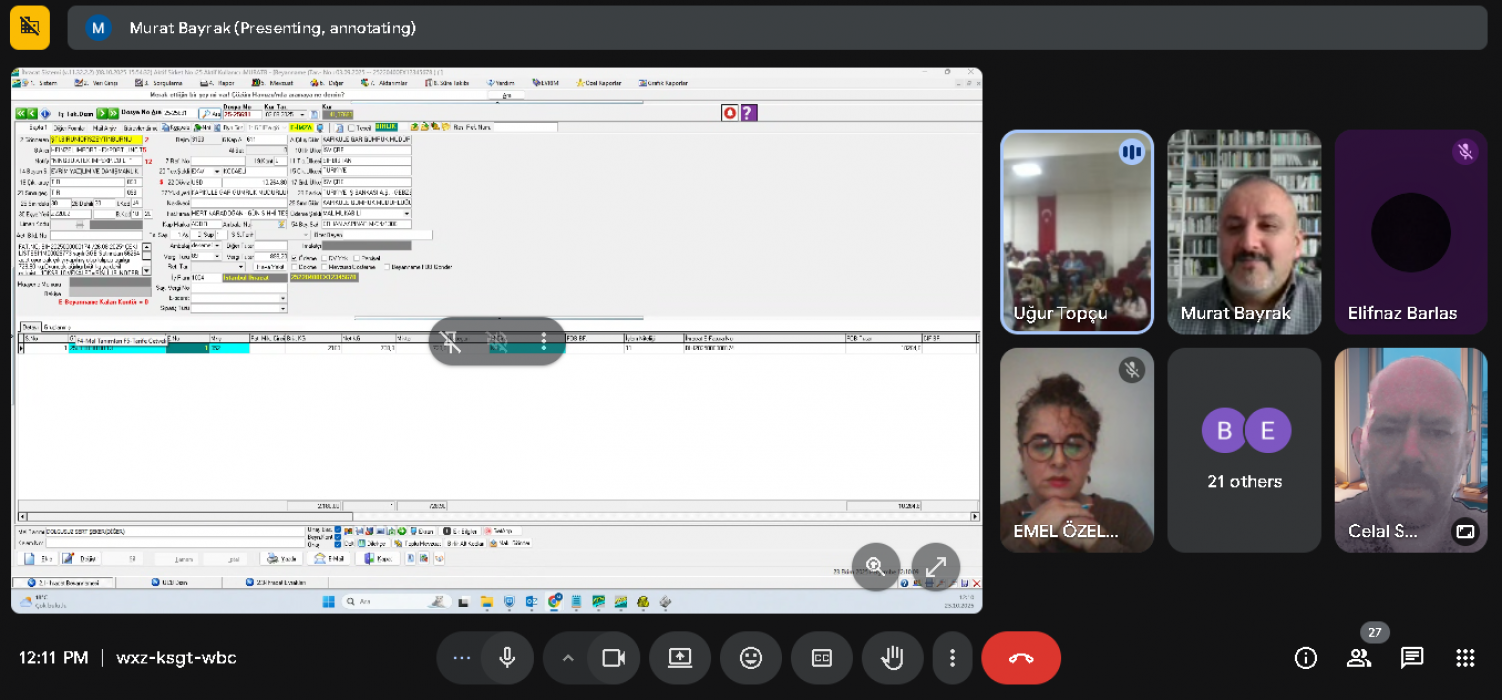
Task: Open meeting details info icon
Action: [x=1305, y=658]
